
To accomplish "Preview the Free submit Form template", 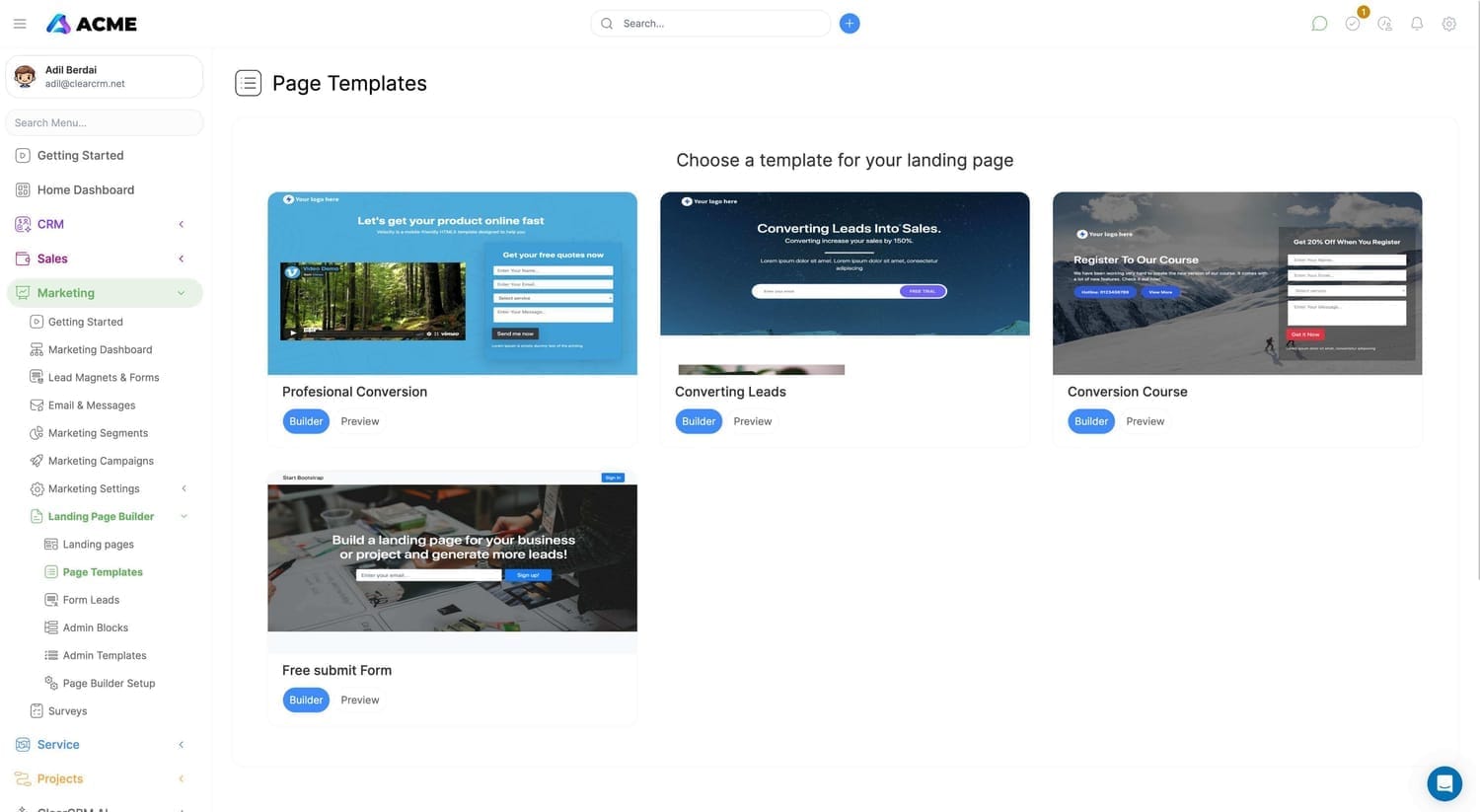I will coord(360,701).
